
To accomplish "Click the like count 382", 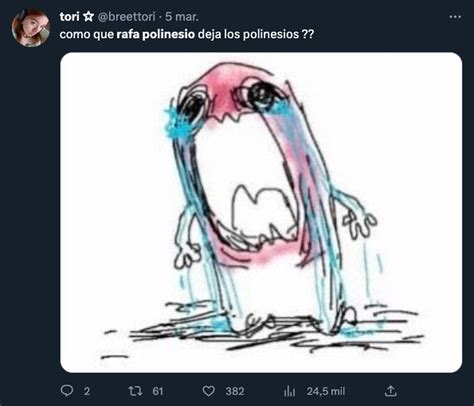I will point(235,391).
